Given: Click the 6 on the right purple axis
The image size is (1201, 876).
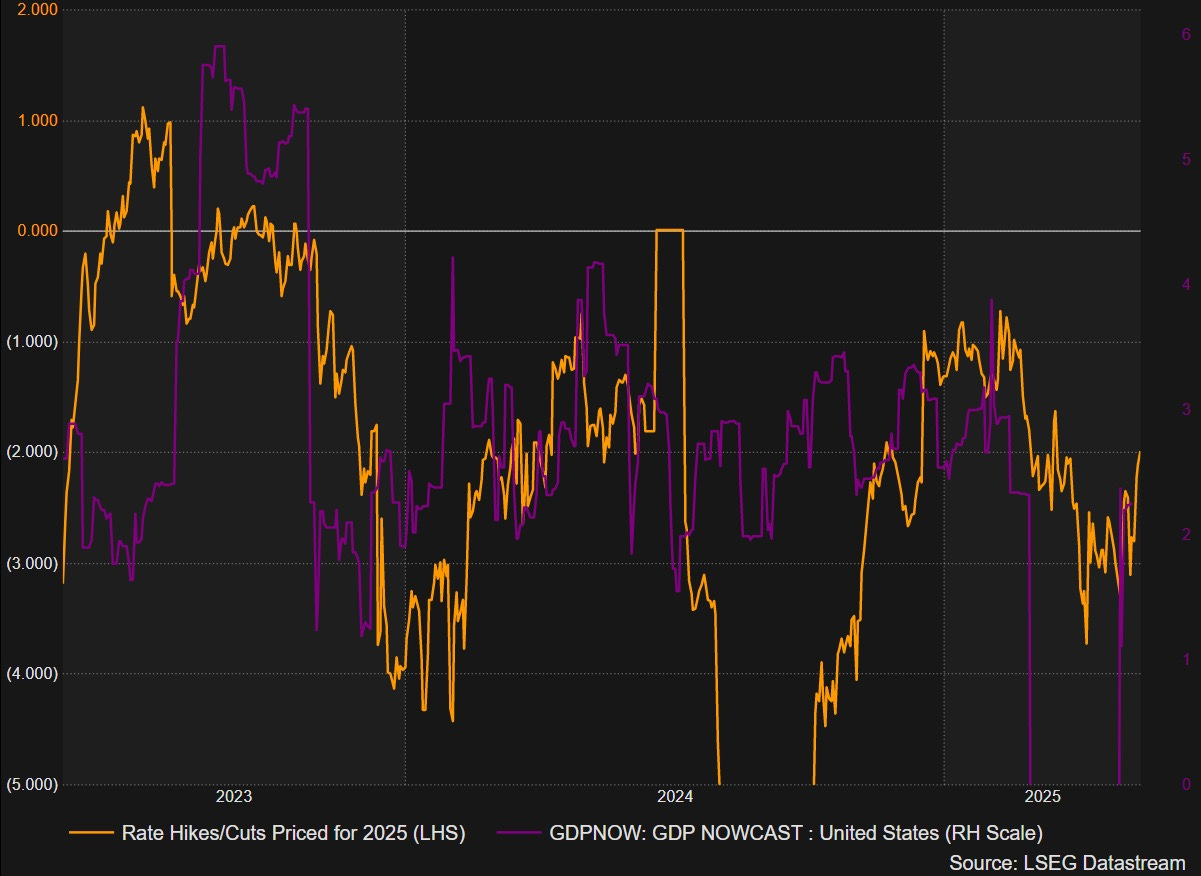Looking at the screenshot, I should coord(1185,35).
